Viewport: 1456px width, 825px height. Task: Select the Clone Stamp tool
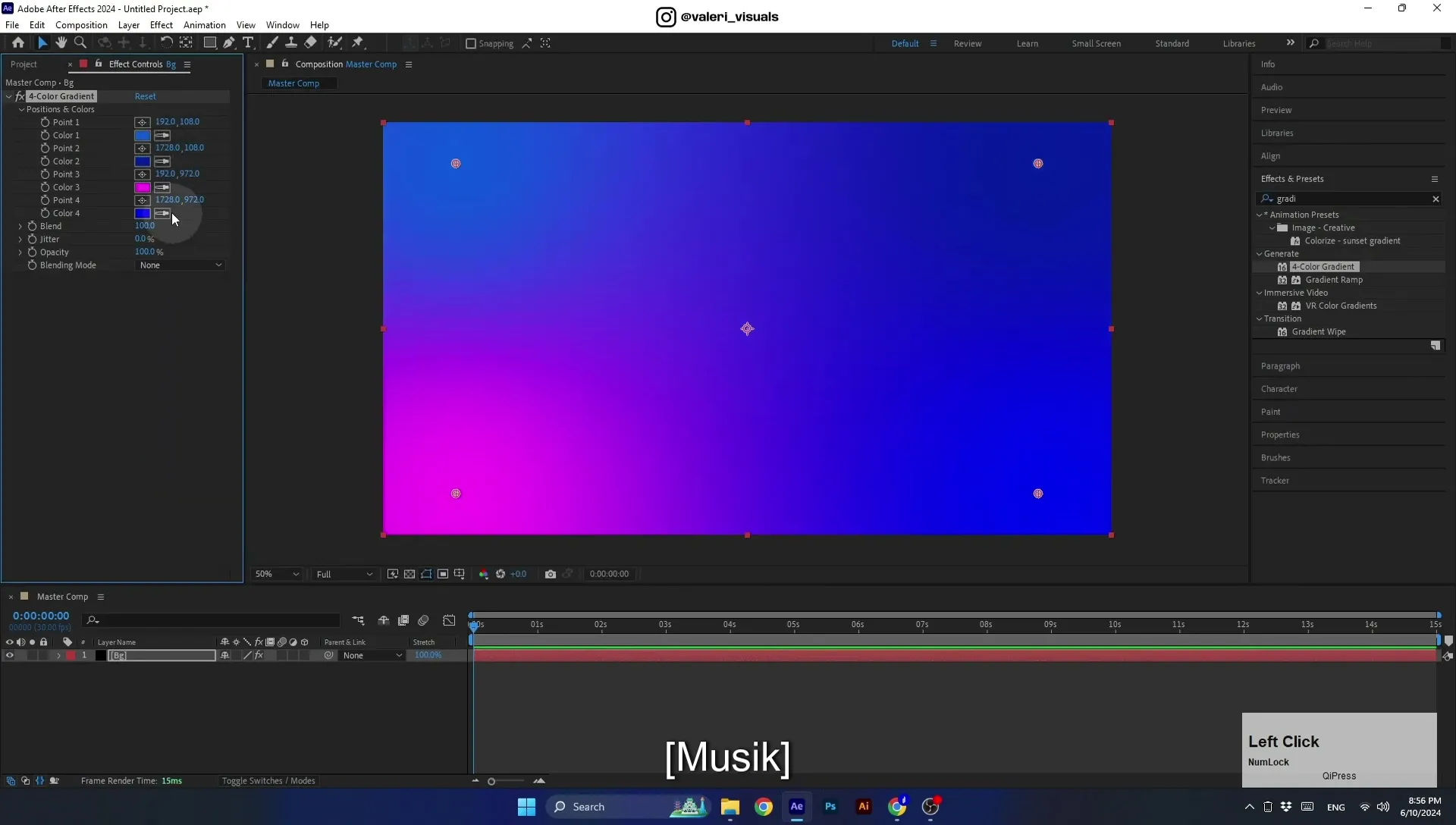(291, 43)
